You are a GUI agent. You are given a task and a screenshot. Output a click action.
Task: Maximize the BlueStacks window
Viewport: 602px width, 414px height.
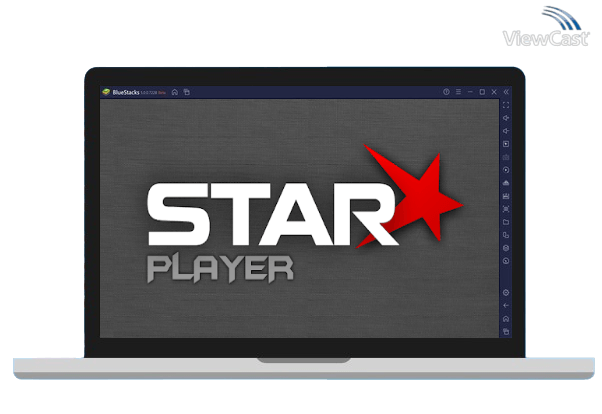point(482,92)
